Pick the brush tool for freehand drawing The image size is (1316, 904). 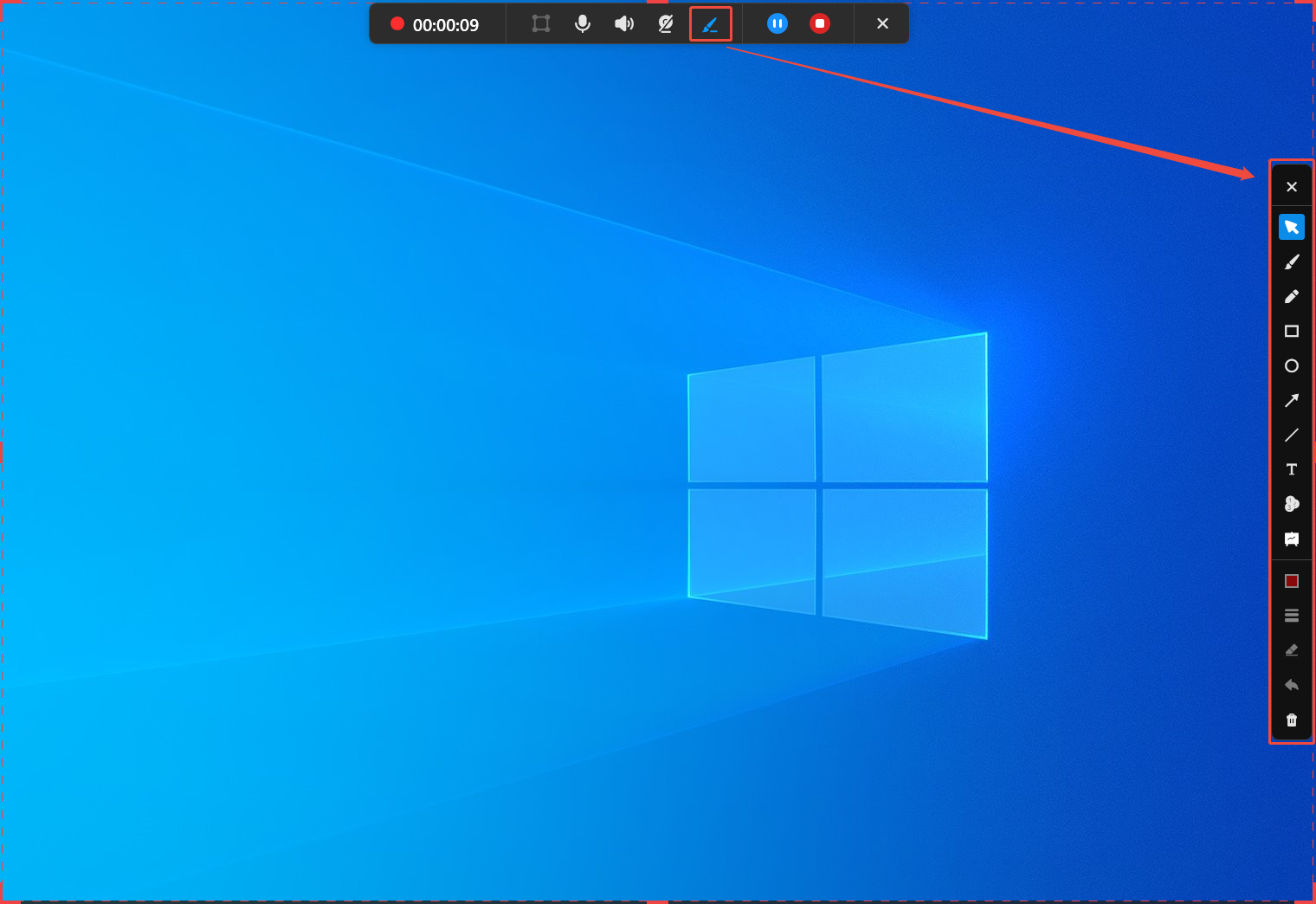tap(1291, 262)
